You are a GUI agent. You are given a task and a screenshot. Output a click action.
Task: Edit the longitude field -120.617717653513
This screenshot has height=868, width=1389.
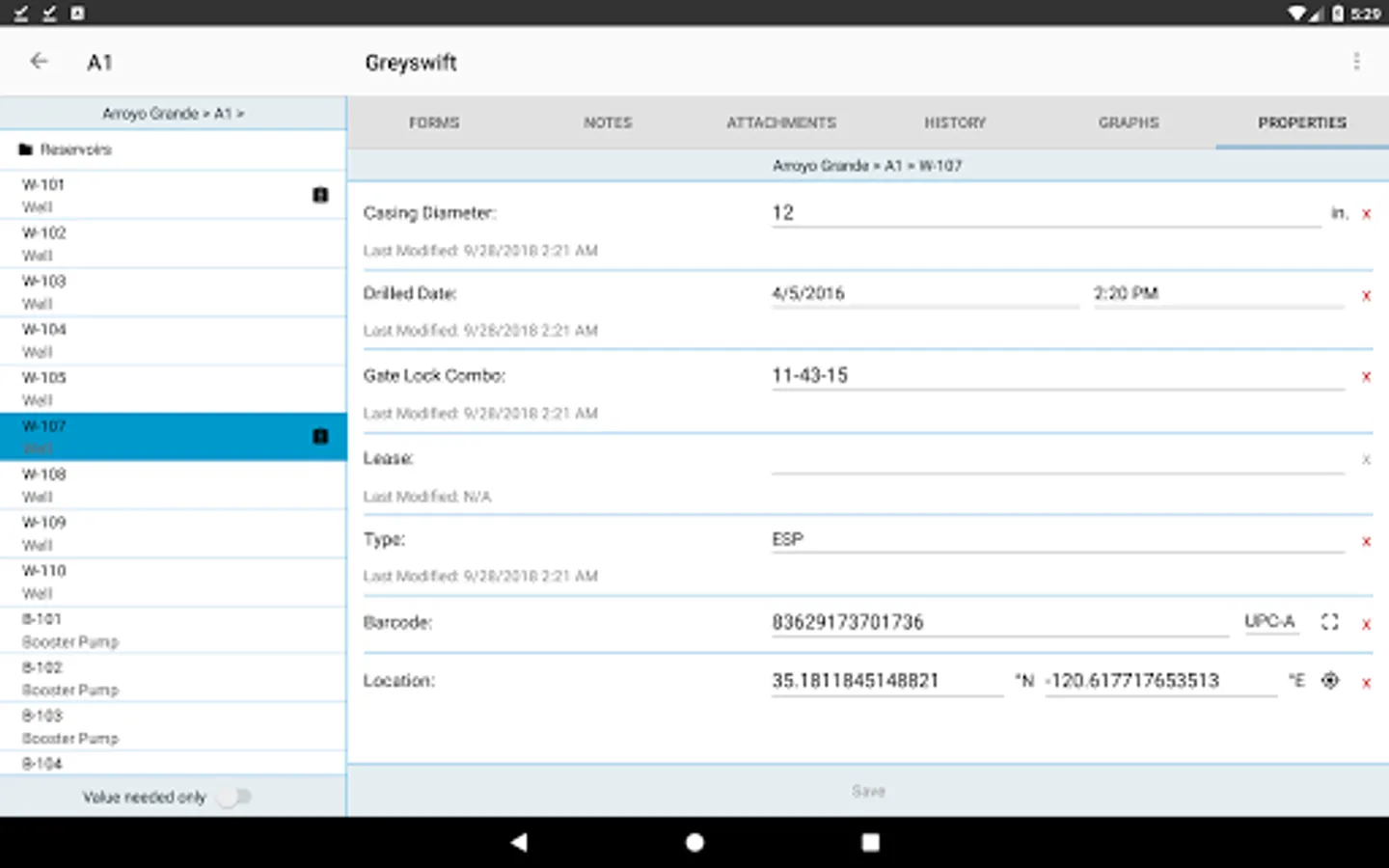tap(1160, 680)
